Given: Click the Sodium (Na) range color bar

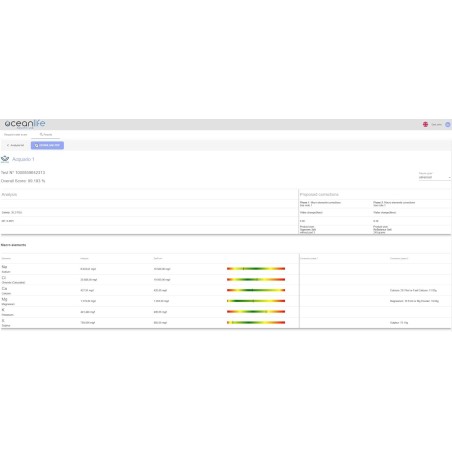Looking at the screenshot, I should [256, 269].
